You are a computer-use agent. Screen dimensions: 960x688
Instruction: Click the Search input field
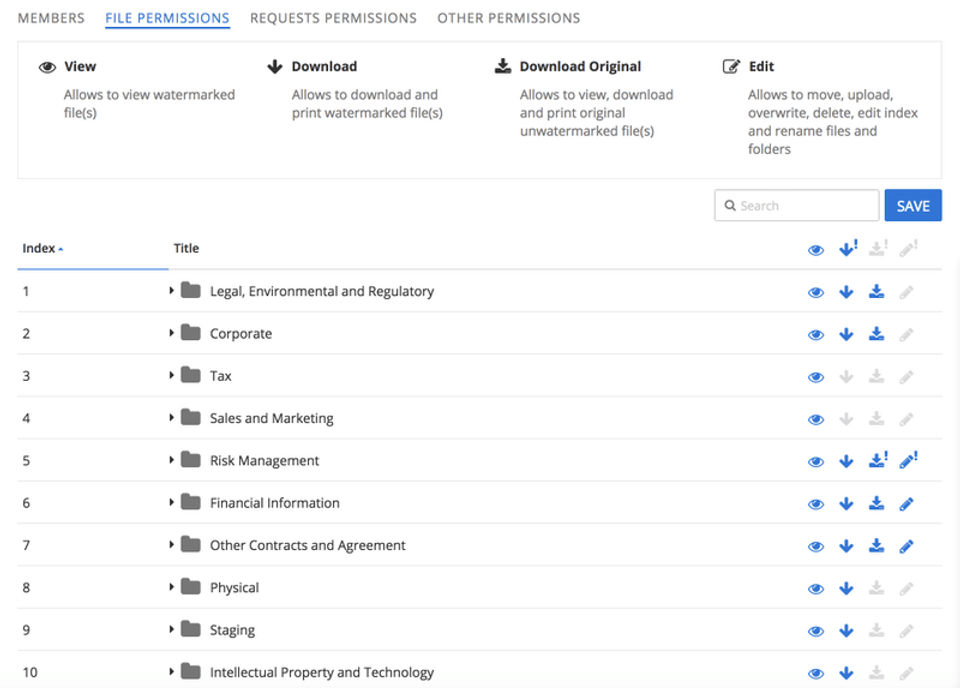tap(797, 206)
